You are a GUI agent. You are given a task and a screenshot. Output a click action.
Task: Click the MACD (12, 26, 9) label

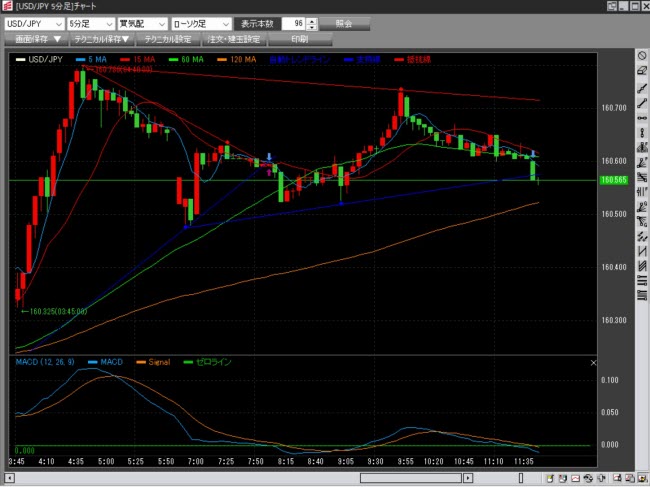[x=45, y=362]
